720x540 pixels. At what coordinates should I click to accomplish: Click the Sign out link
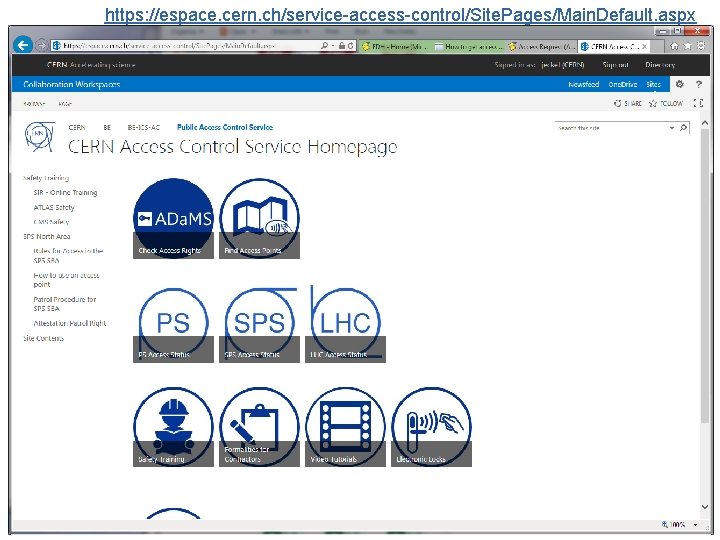tap(615, 65)
